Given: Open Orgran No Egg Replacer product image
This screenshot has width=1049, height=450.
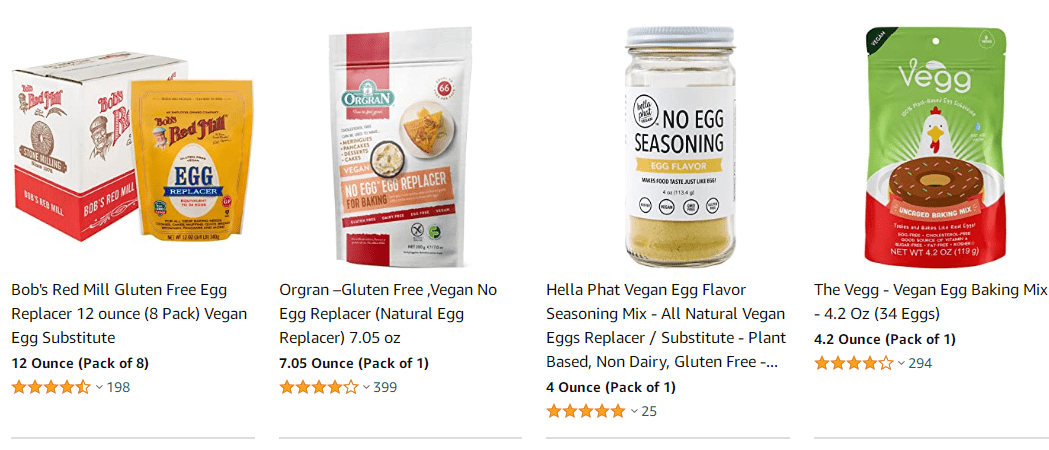Looking at the screenshot, I should click(x=400, y=147).
